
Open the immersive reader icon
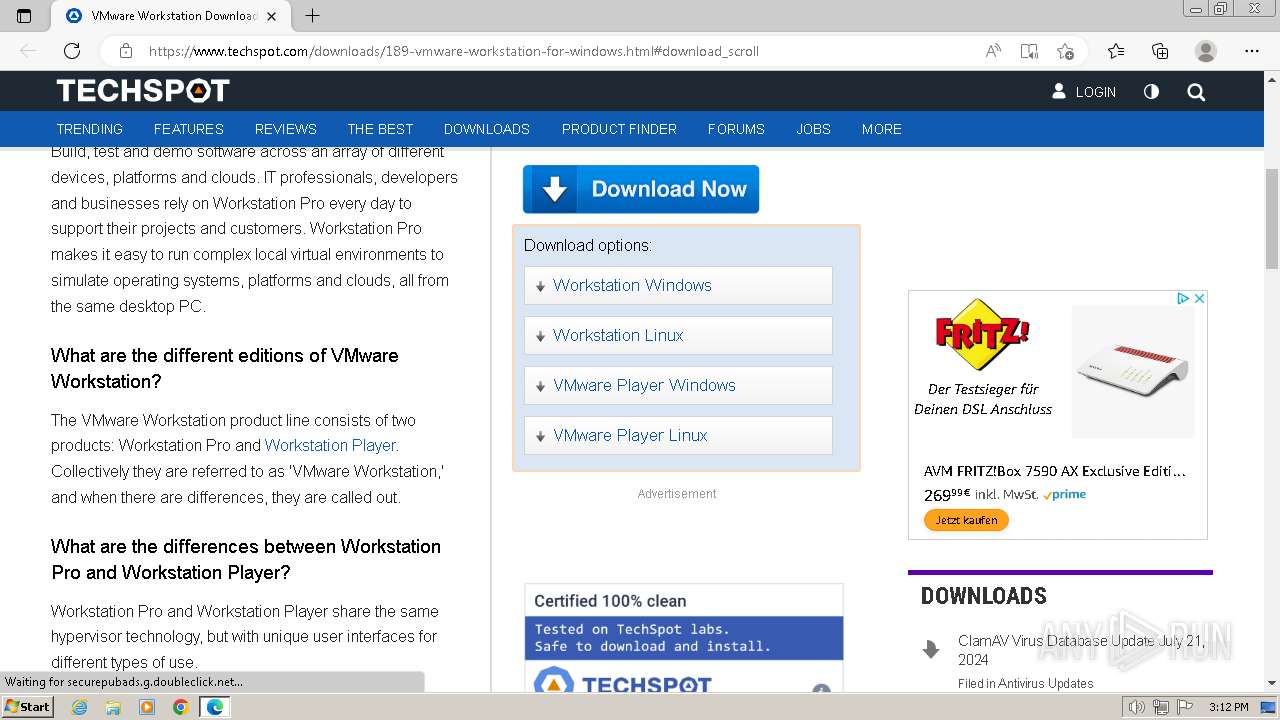click(1029, 51)
